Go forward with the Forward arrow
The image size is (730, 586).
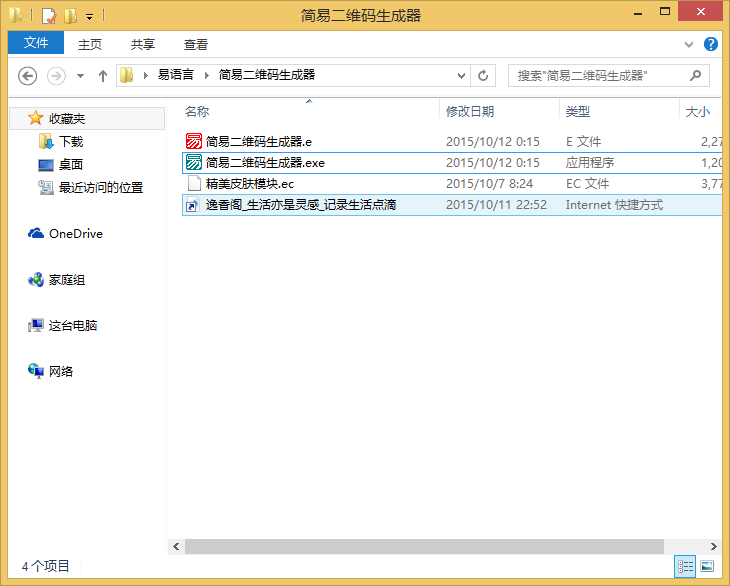56,75
